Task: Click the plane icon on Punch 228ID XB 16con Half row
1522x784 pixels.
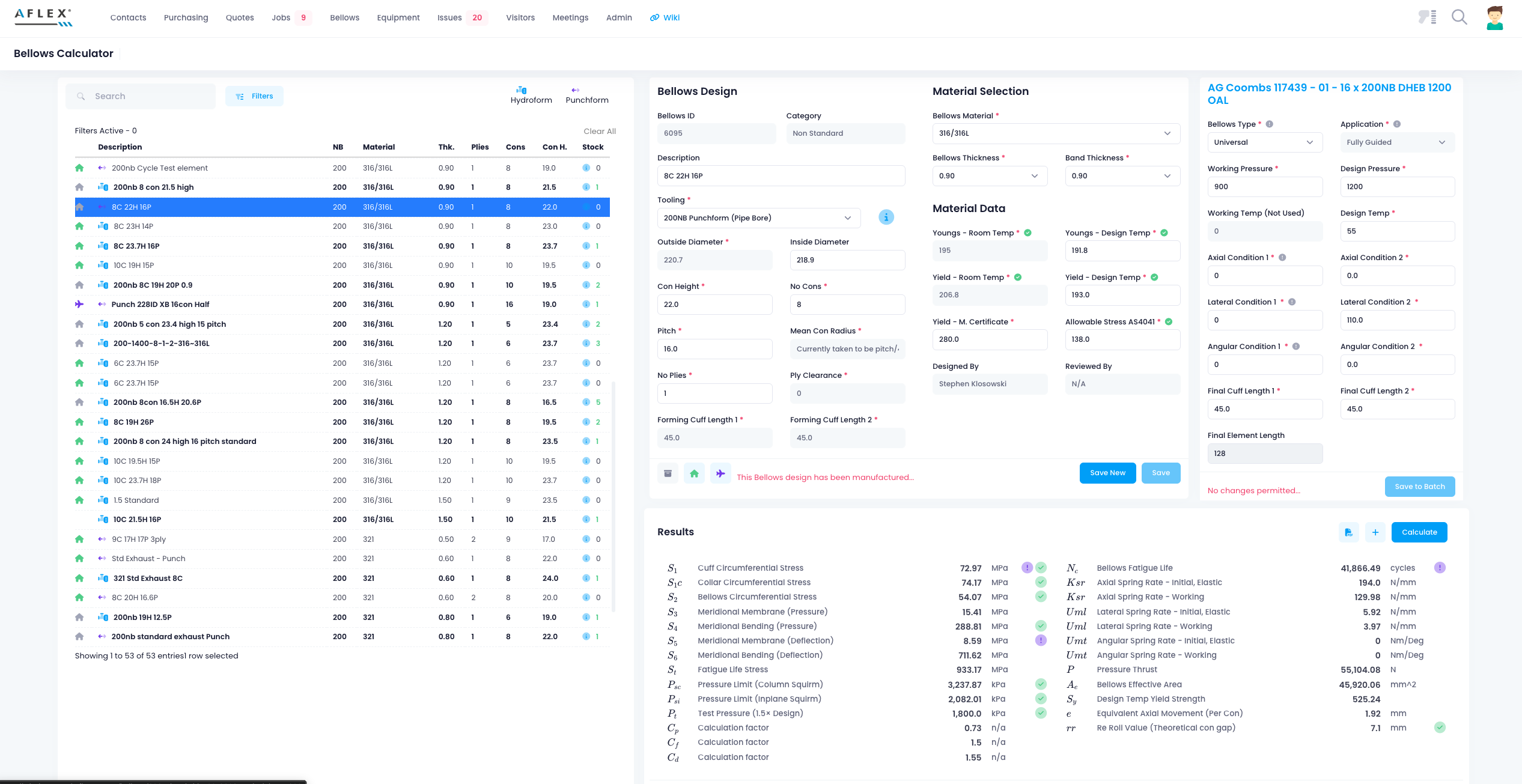Action: (79, 305)
